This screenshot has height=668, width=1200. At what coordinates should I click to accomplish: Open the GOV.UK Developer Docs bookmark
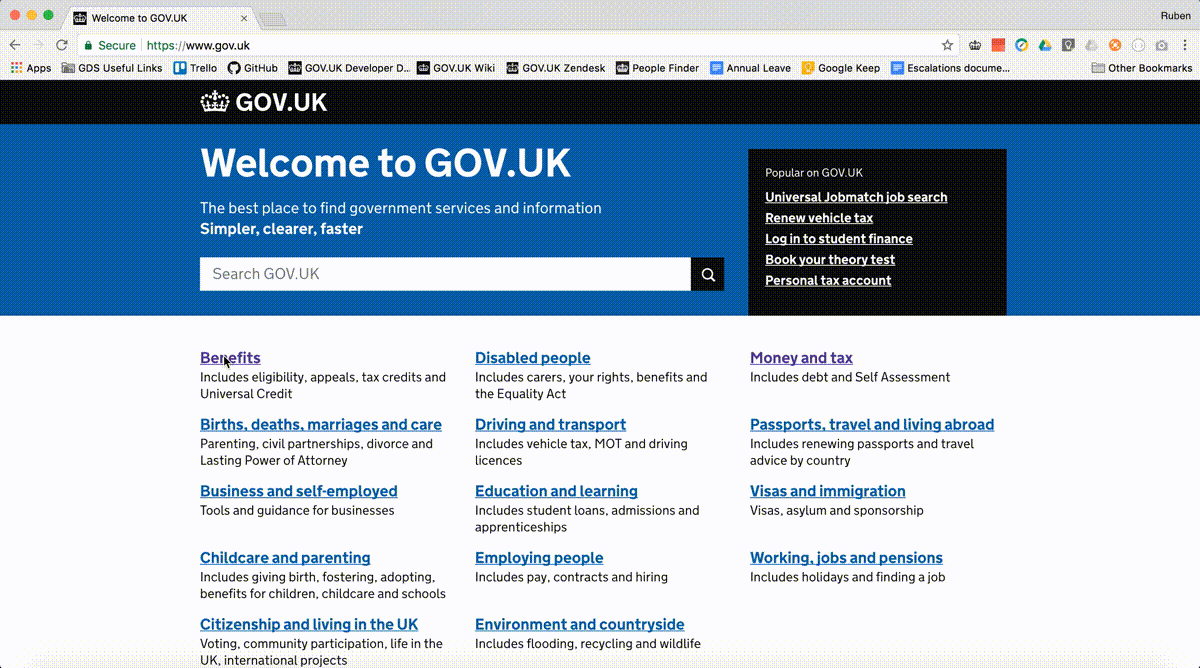click(349, 68)
